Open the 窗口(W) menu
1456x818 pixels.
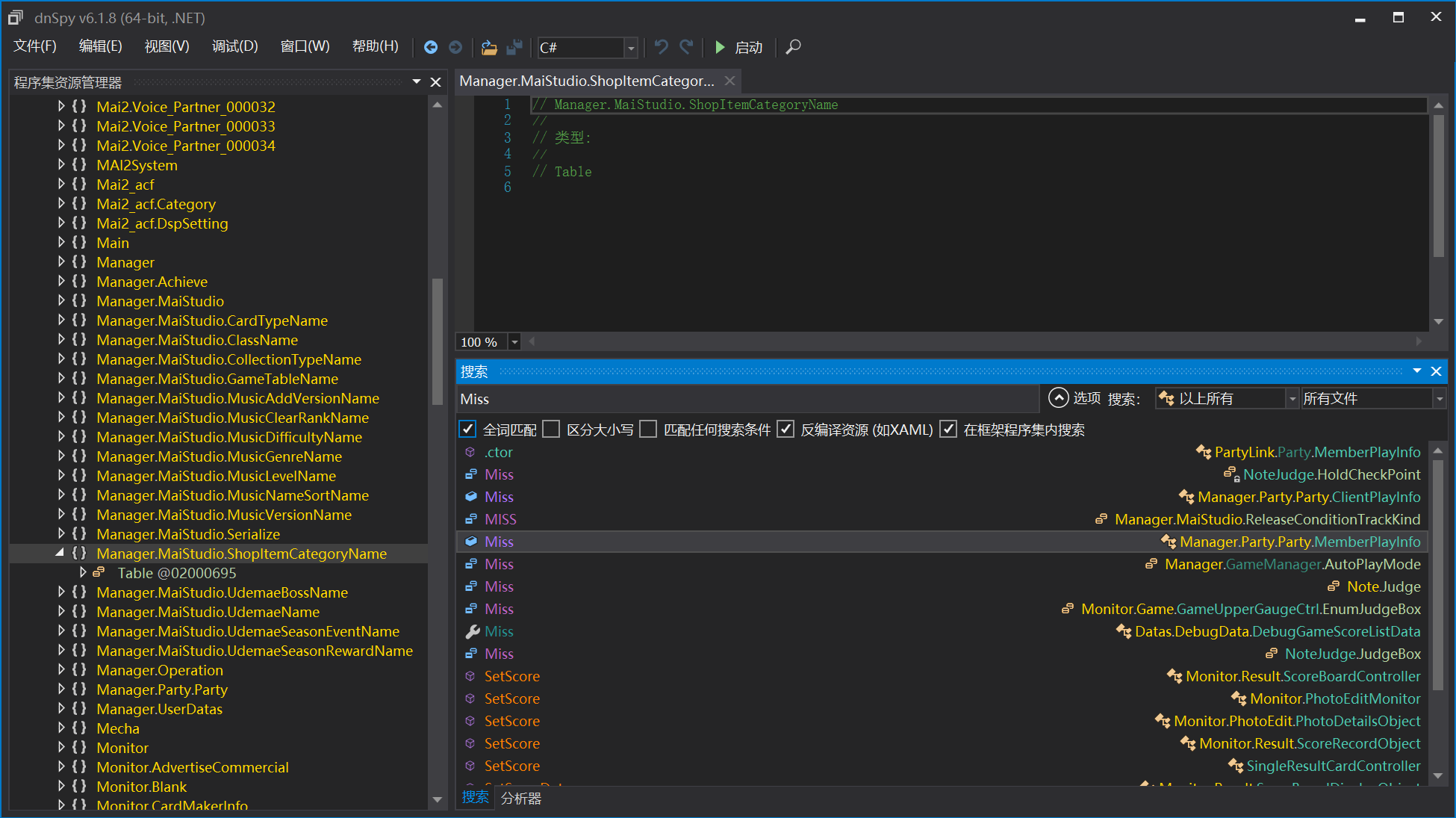(305, 46)
